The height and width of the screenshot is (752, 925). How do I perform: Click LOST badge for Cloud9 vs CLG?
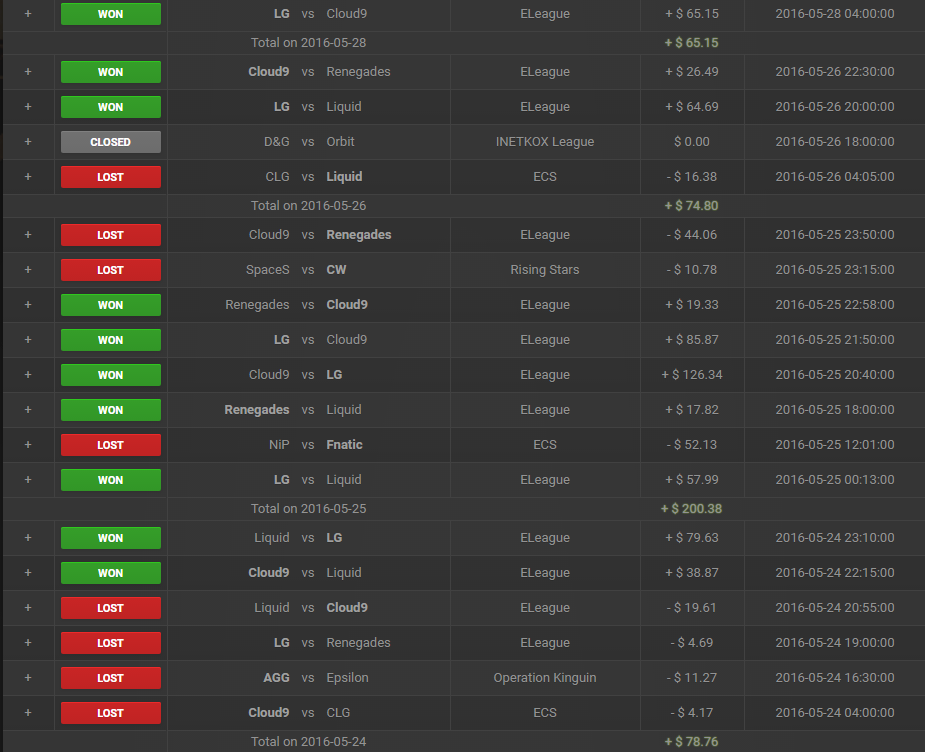(111, 712)
